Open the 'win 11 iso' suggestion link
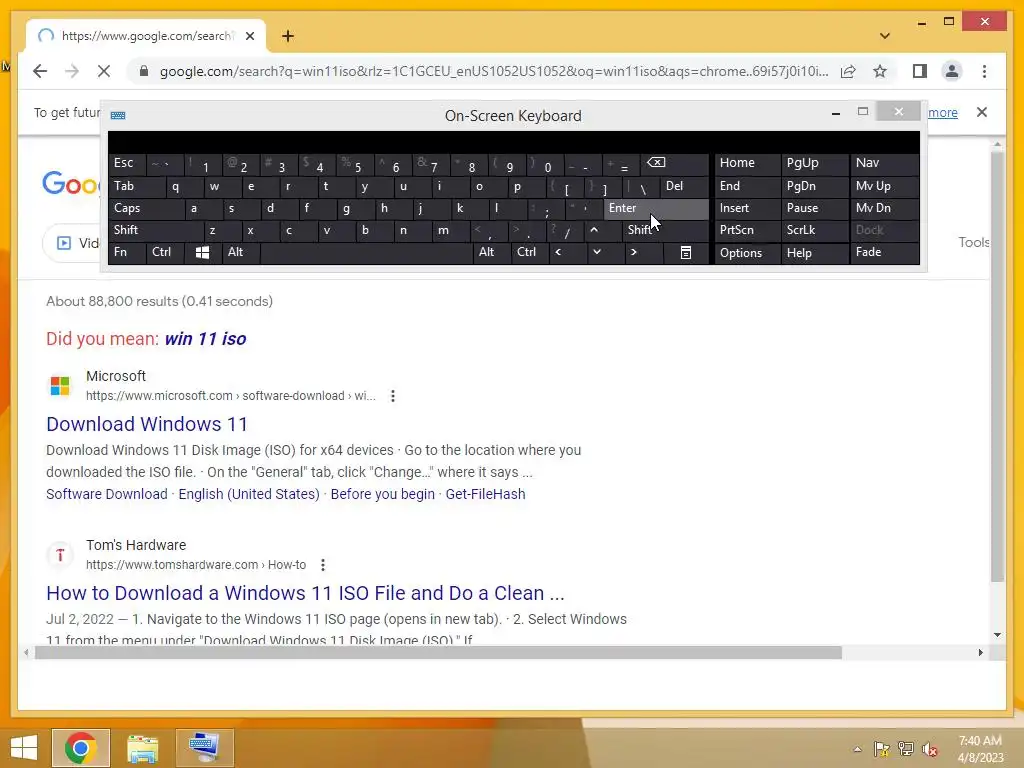 (205, 339)
